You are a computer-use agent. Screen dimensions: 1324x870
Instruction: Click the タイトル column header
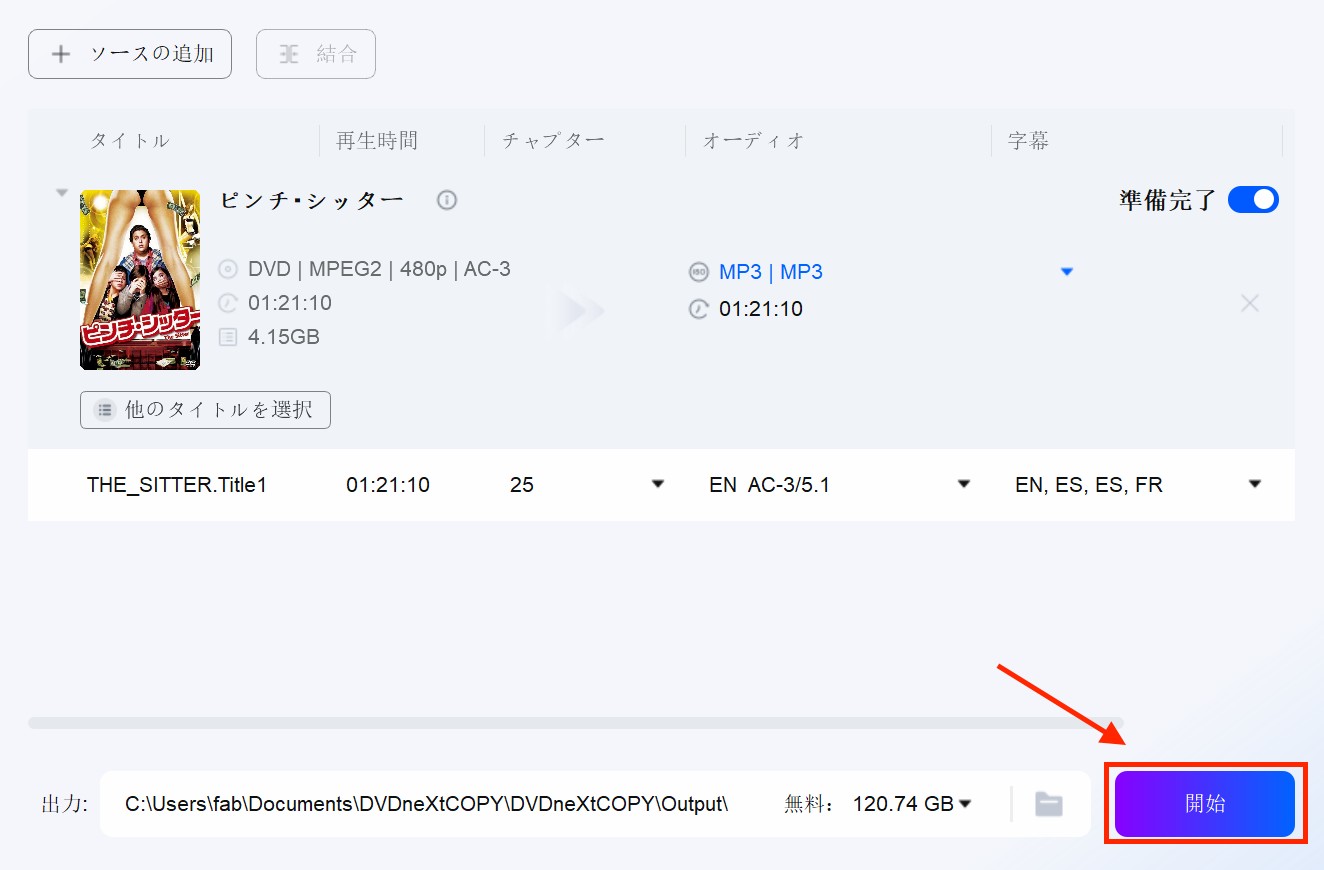click(x=130, y=141)
